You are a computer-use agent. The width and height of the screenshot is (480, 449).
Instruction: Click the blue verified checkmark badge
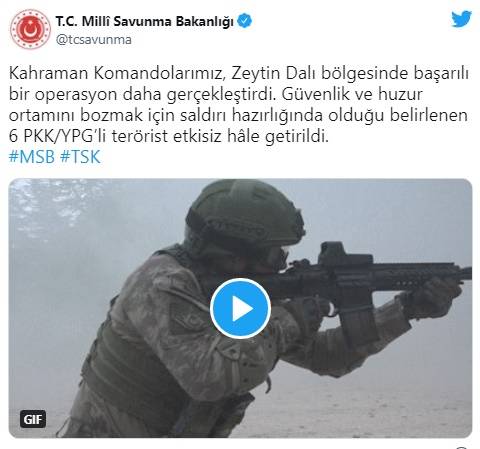pos(244,21)
